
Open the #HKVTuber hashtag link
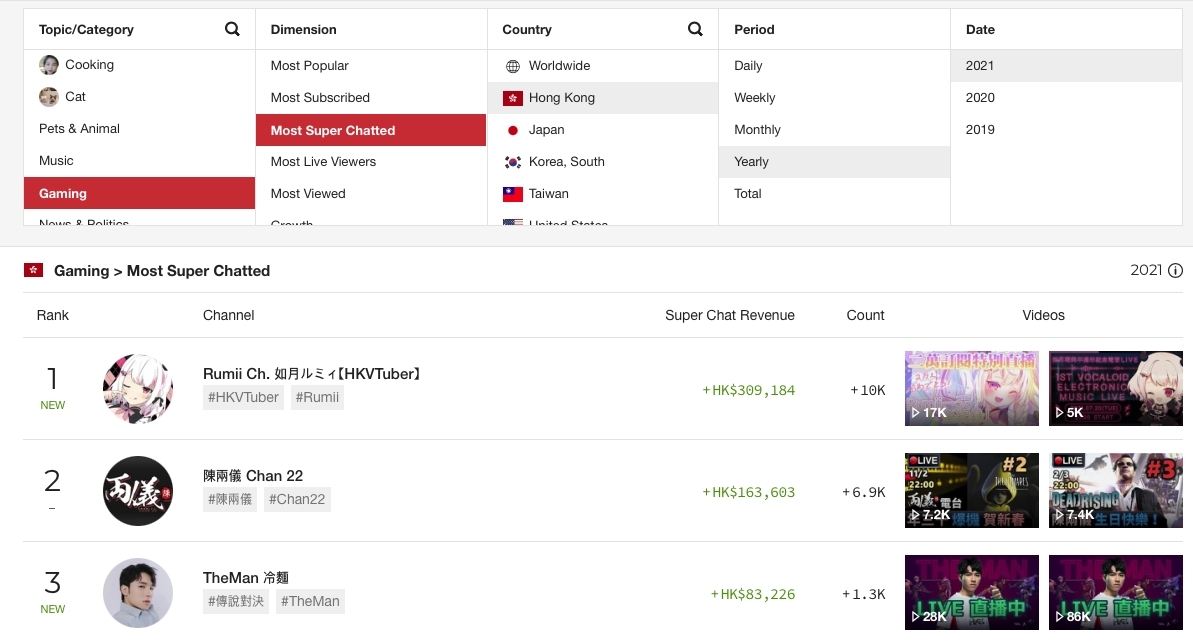point(245,397)
